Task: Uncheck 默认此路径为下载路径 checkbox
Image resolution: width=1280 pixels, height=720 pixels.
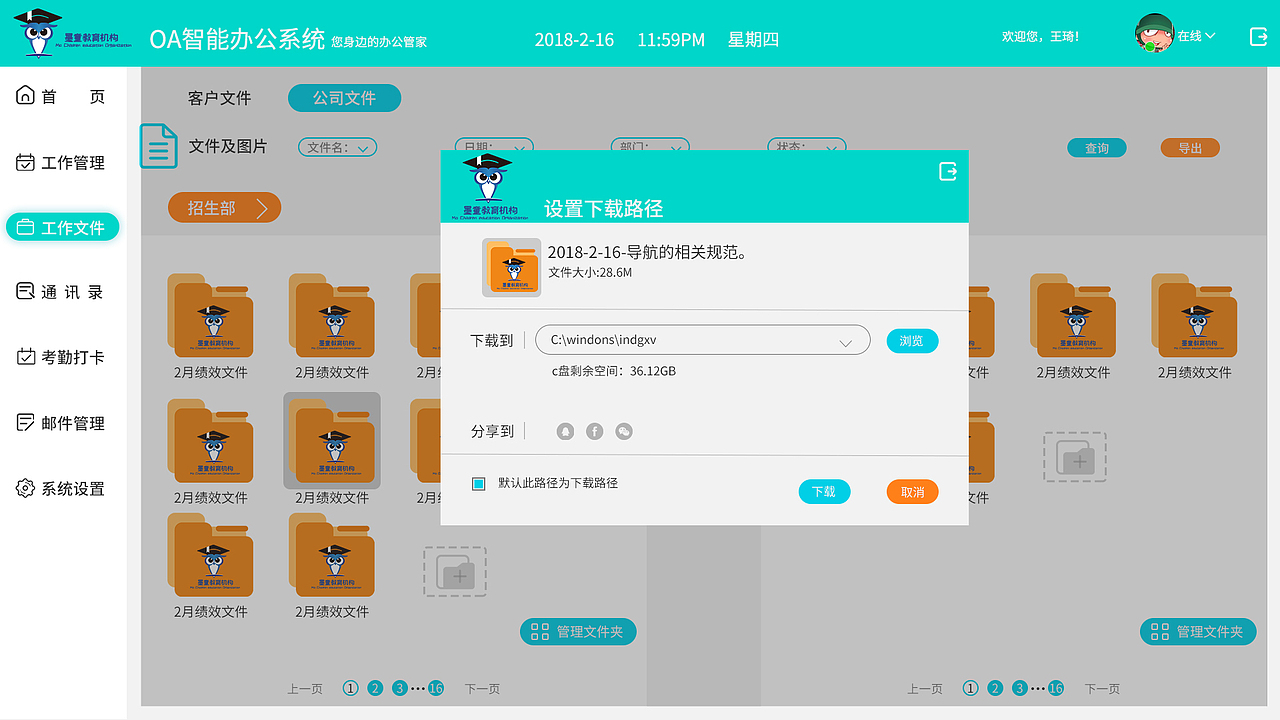Action: click(x=478, y=482)
